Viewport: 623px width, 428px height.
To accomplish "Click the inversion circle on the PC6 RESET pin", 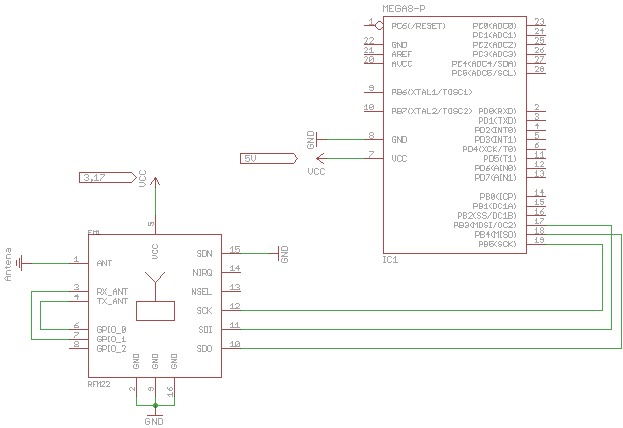I will [377, 23].
